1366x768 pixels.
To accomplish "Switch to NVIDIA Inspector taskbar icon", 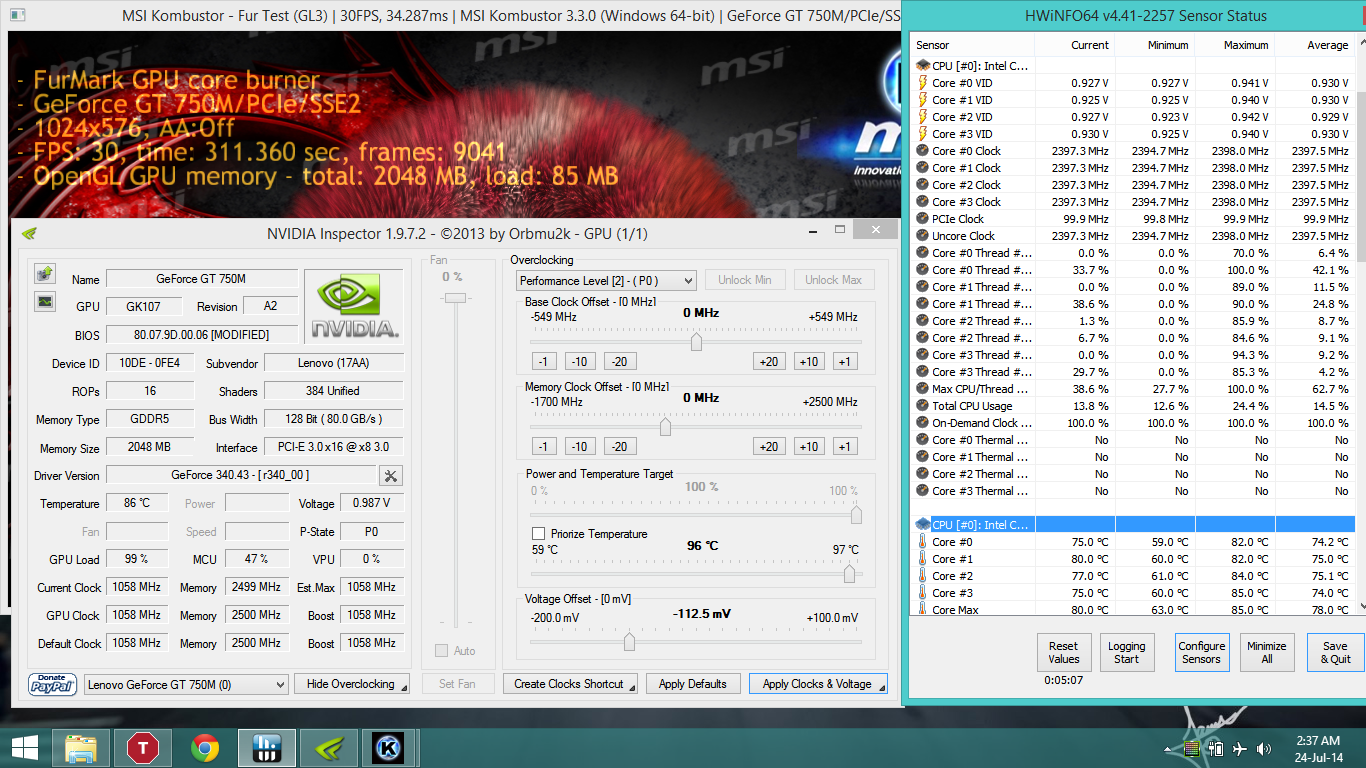I will pos(328,748).
